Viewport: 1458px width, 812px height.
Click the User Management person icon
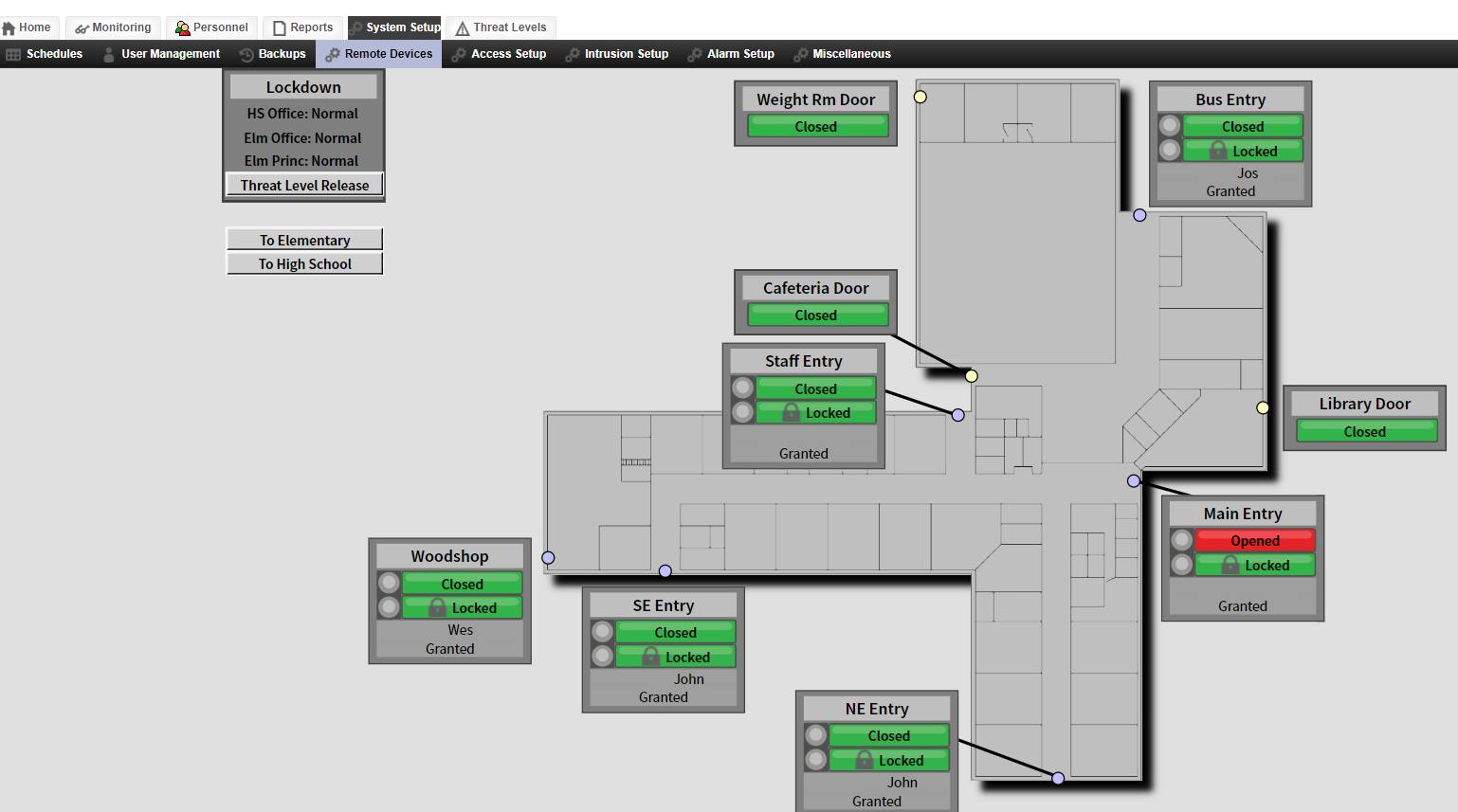tap(109, 55)
